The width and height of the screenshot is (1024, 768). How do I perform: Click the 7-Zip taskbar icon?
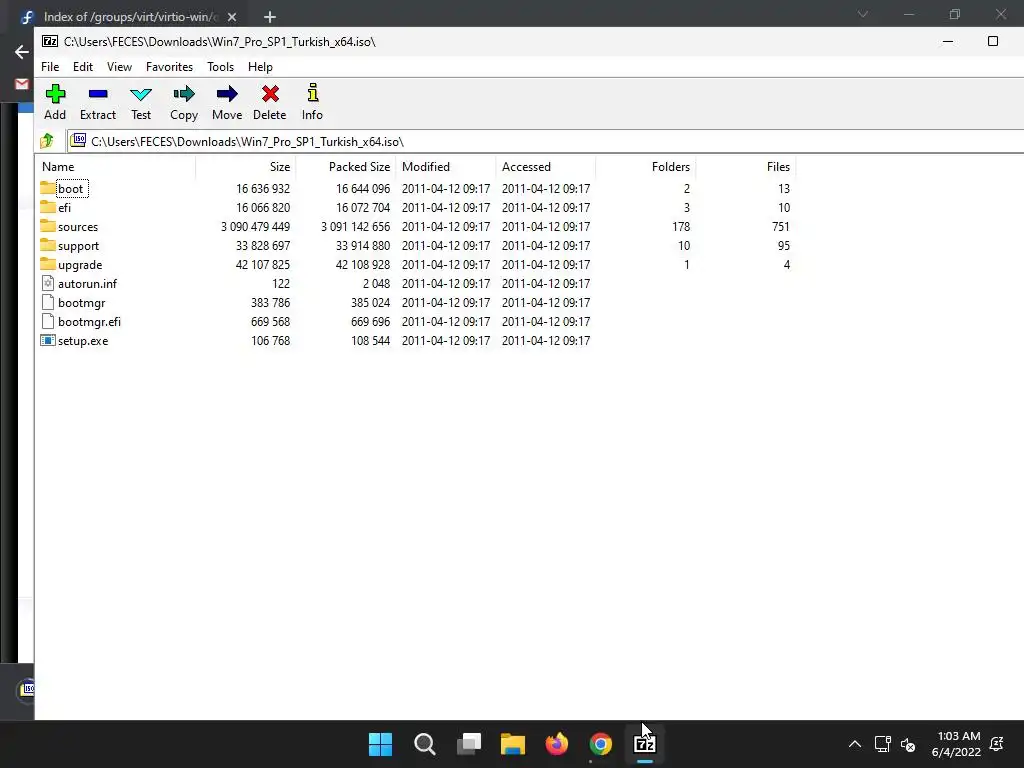[x=645, y=744]
